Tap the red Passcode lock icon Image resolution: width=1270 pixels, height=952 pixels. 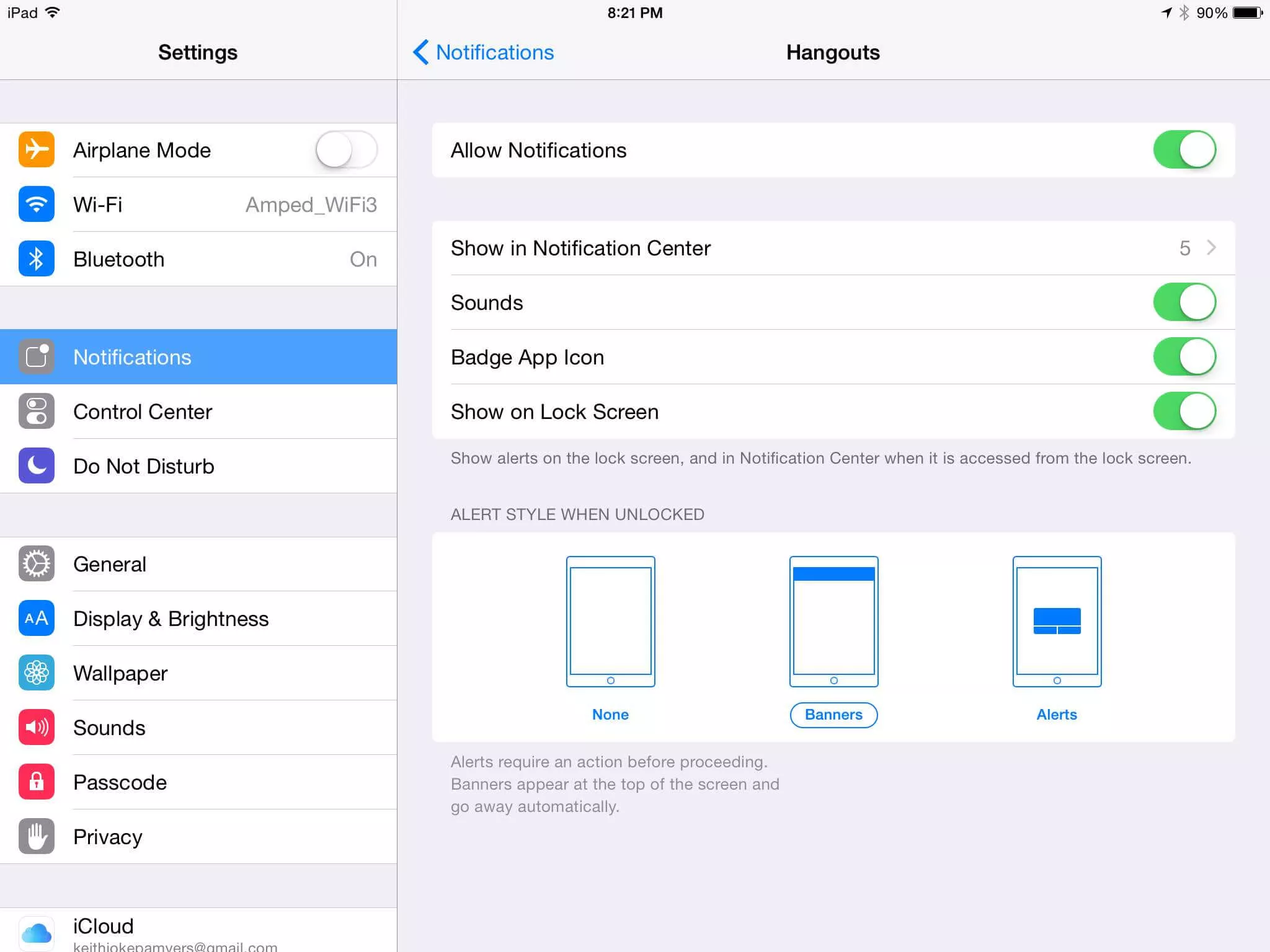[x=37, y=782]
